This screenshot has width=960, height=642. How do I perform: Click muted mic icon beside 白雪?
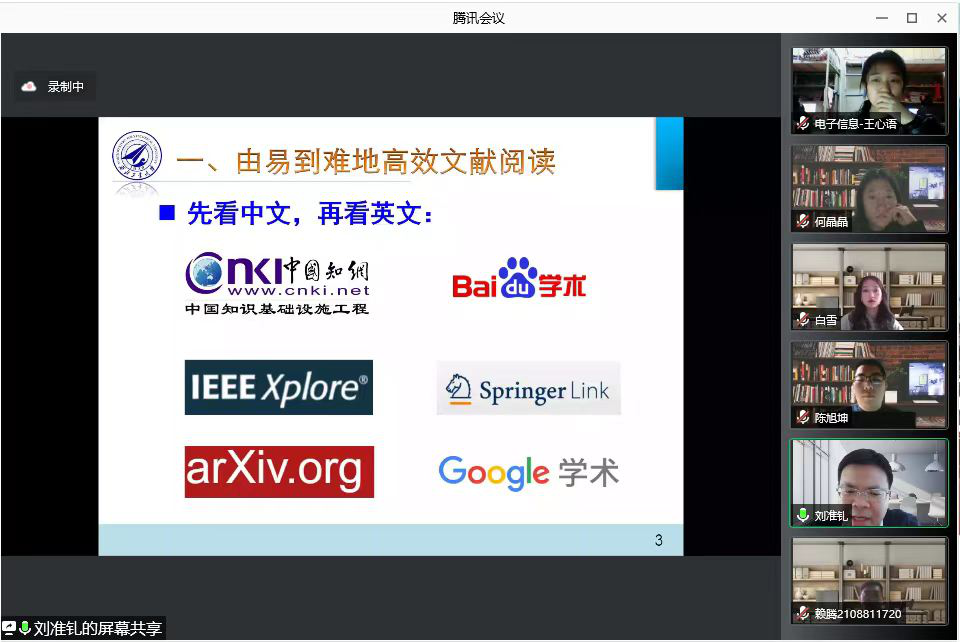tap(803, 320)
